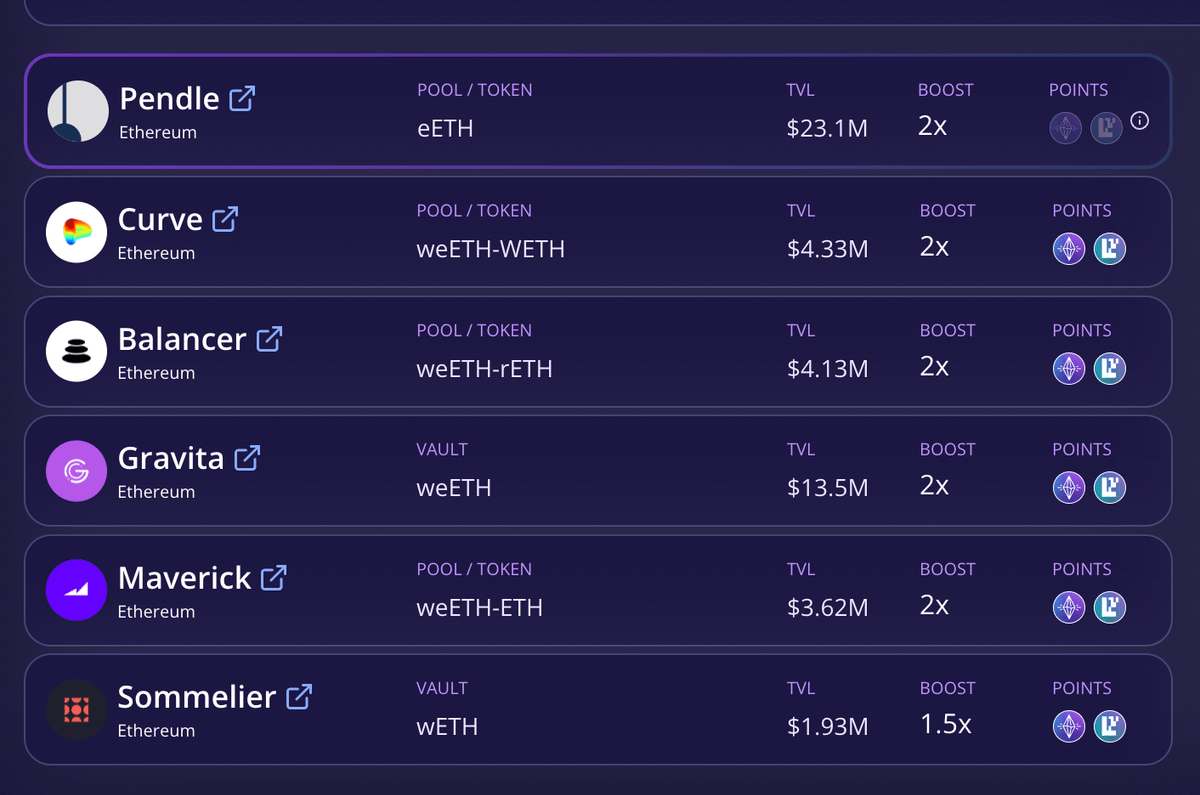Open the Curve external link icon
The image size is (1200, 795).
coord(225,219)
